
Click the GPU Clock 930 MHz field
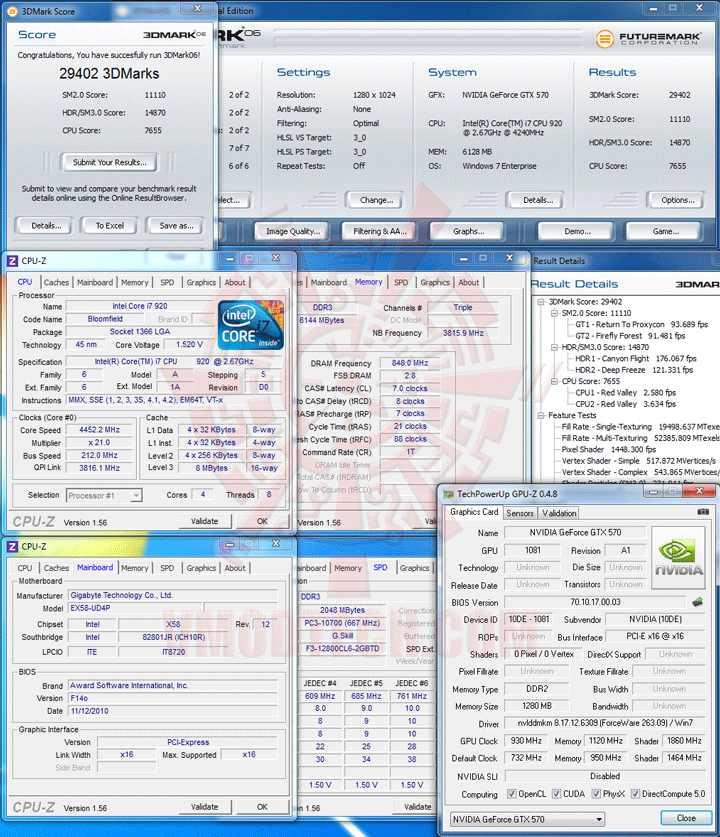point(526,741)
